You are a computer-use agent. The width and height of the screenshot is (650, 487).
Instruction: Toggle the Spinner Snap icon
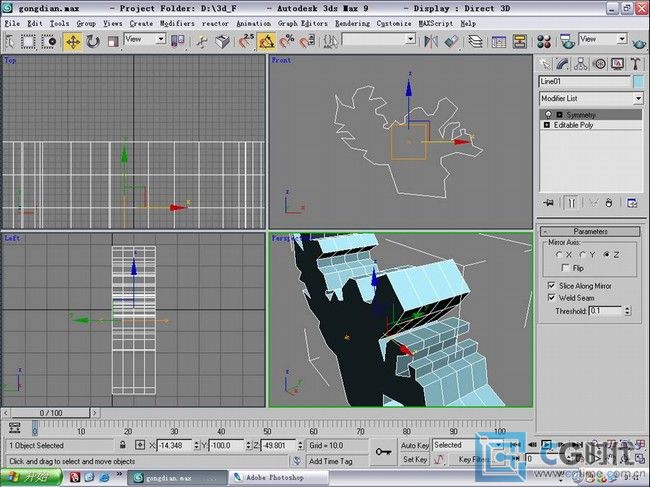pyautogui.click(x=307, y=41)
